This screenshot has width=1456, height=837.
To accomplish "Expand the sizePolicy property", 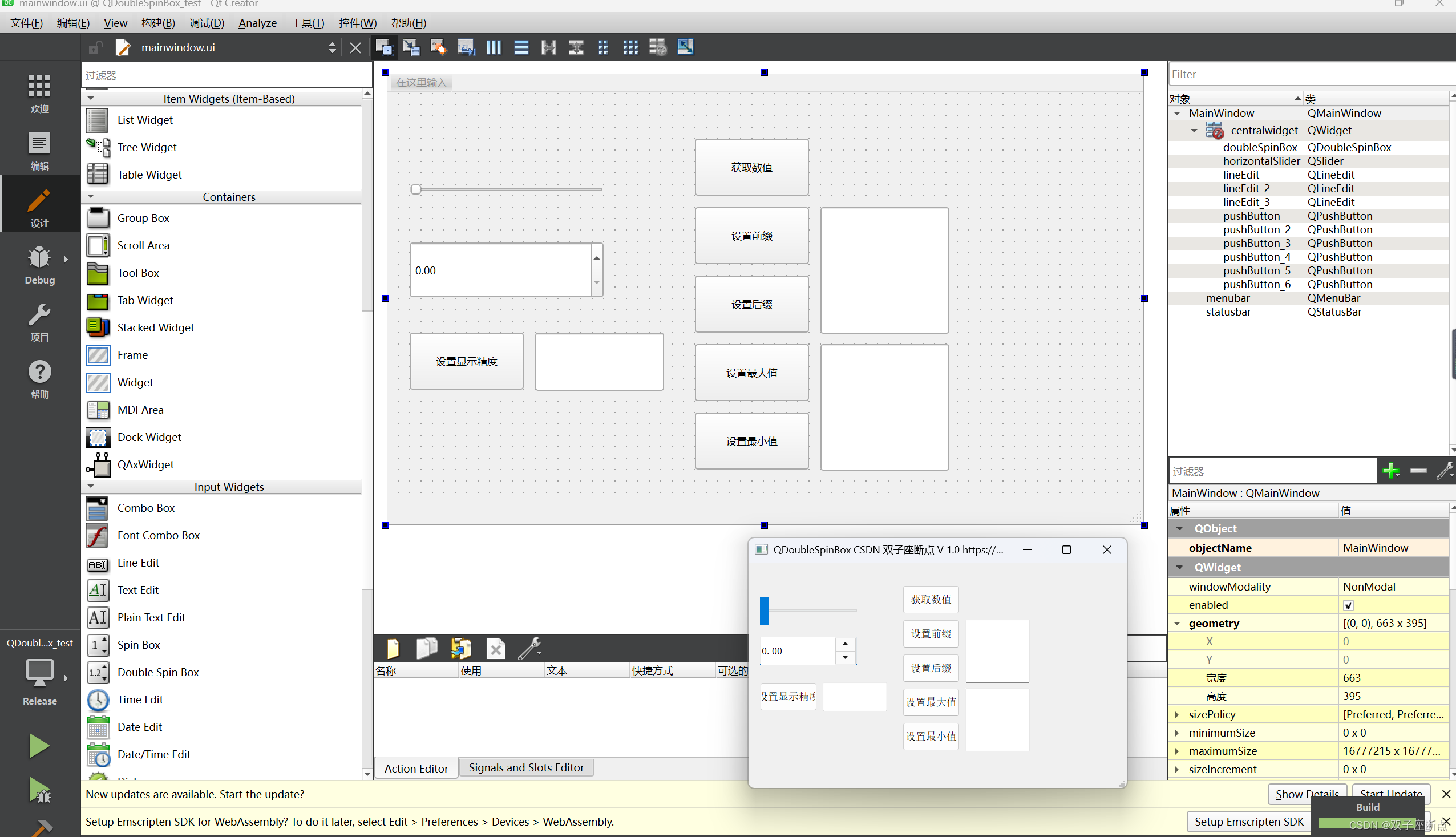I will point(1176,714).
